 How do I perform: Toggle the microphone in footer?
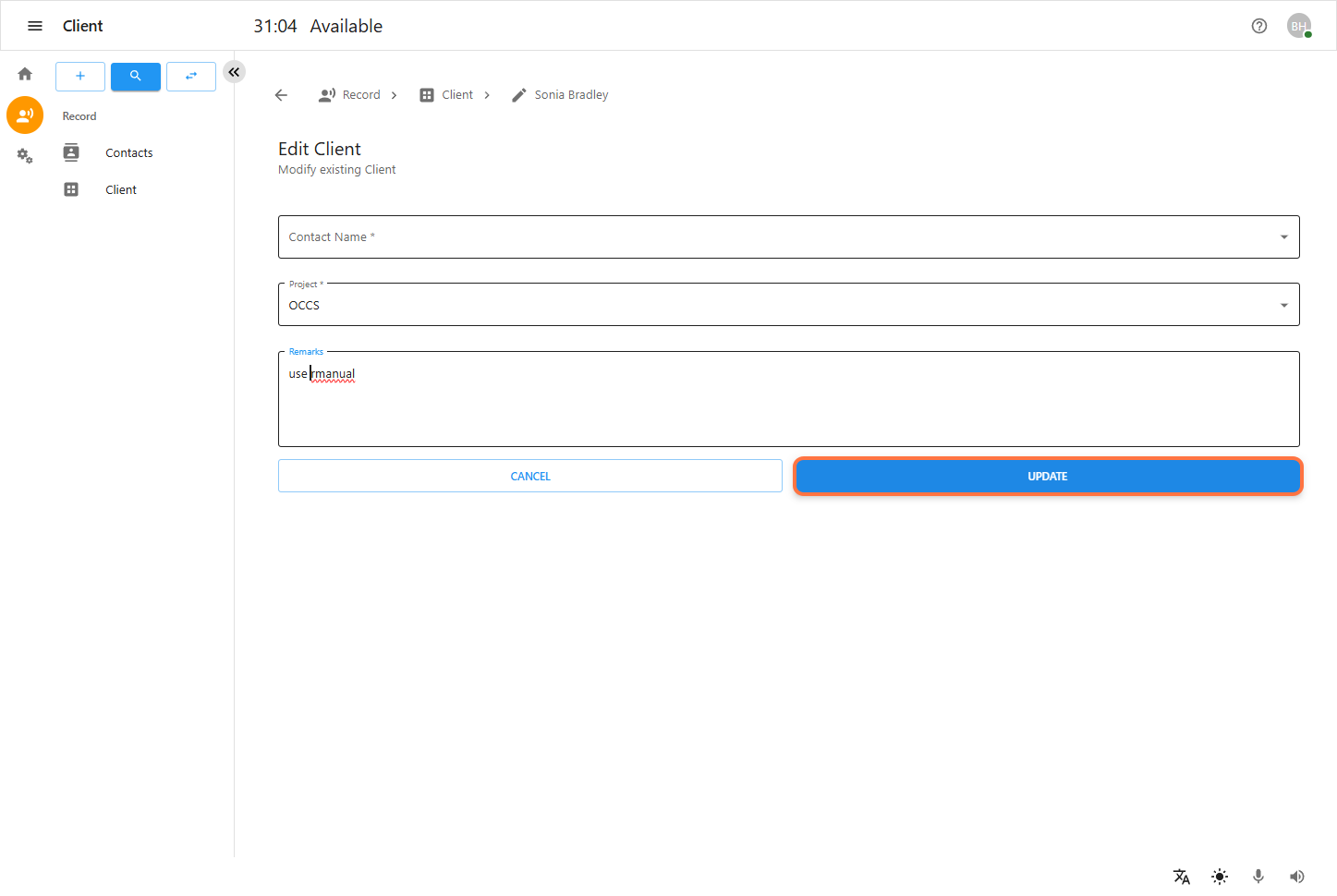[x=1258, y=877]
